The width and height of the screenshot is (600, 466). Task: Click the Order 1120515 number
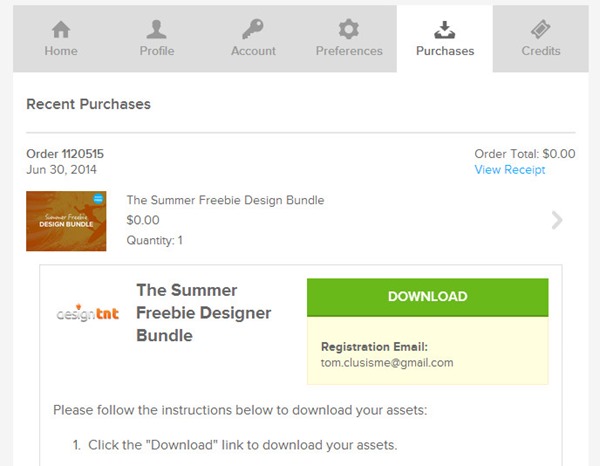click(65, 154)
